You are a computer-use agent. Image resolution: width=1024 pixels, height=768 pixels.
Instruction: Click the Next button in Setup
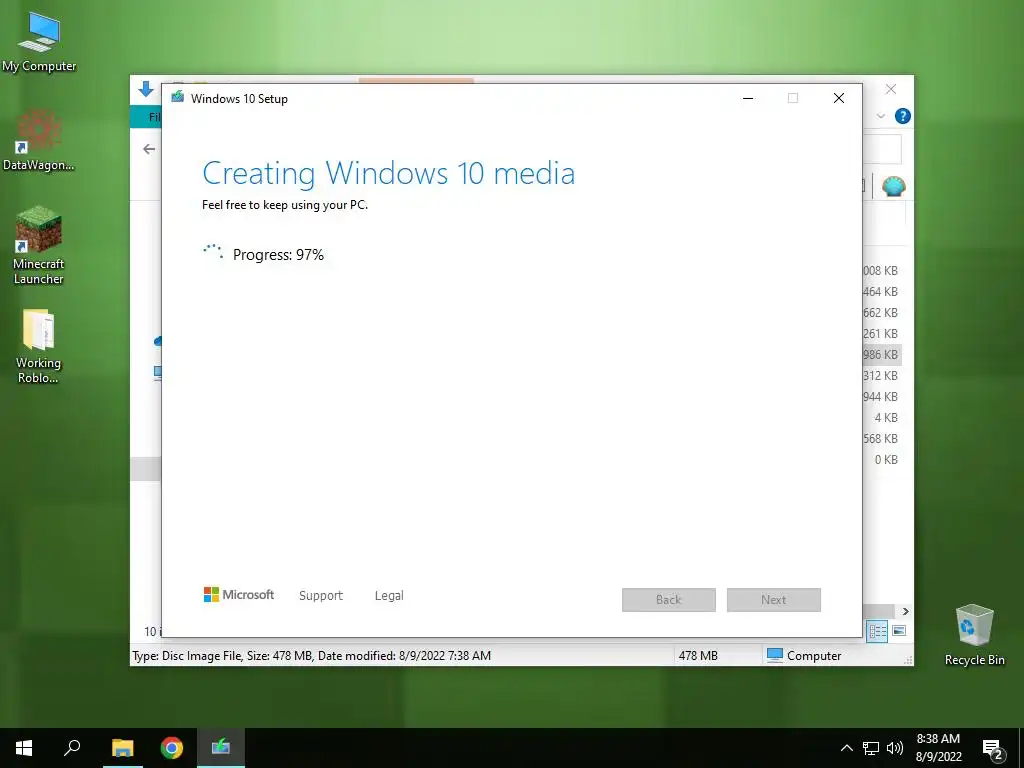(x=774, y=600)
